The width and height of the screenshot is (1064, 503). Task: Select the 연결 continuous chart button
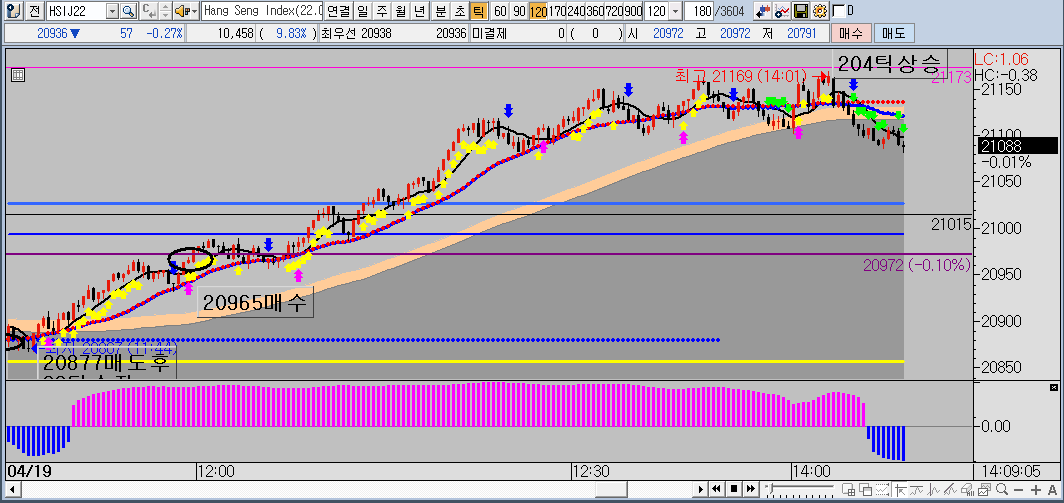[338, 11]
